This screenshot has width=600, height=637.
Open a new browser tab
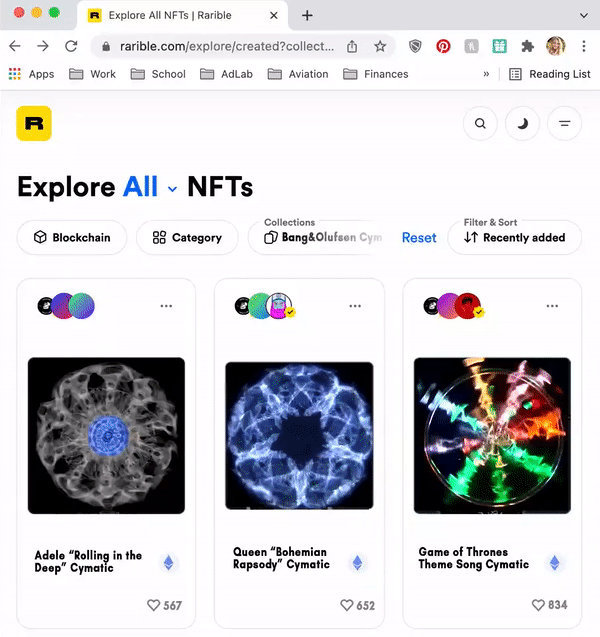coord(307,15)
